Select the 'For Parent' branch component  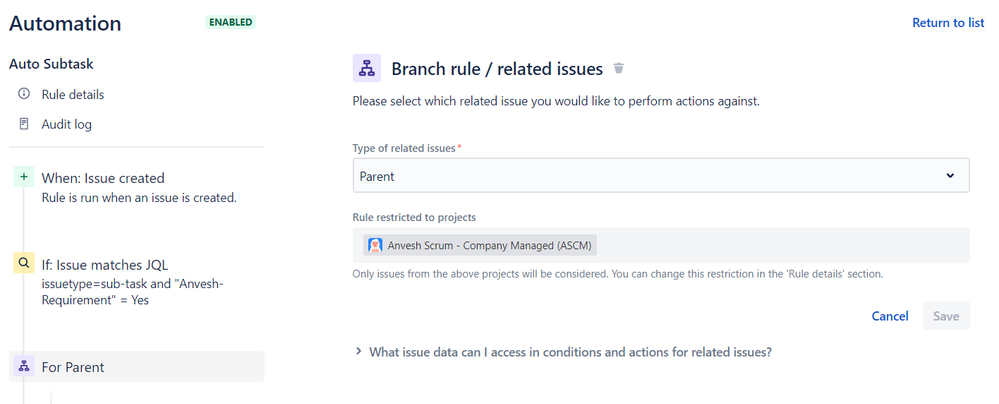click(73, 367)
